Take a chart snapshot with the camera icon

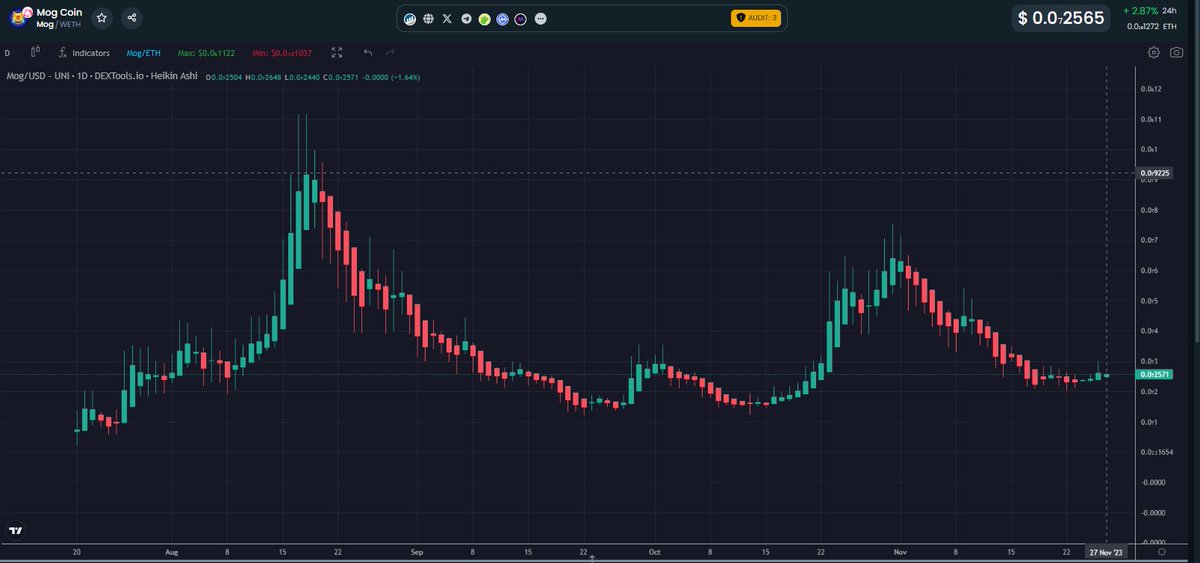(1176, 52)
